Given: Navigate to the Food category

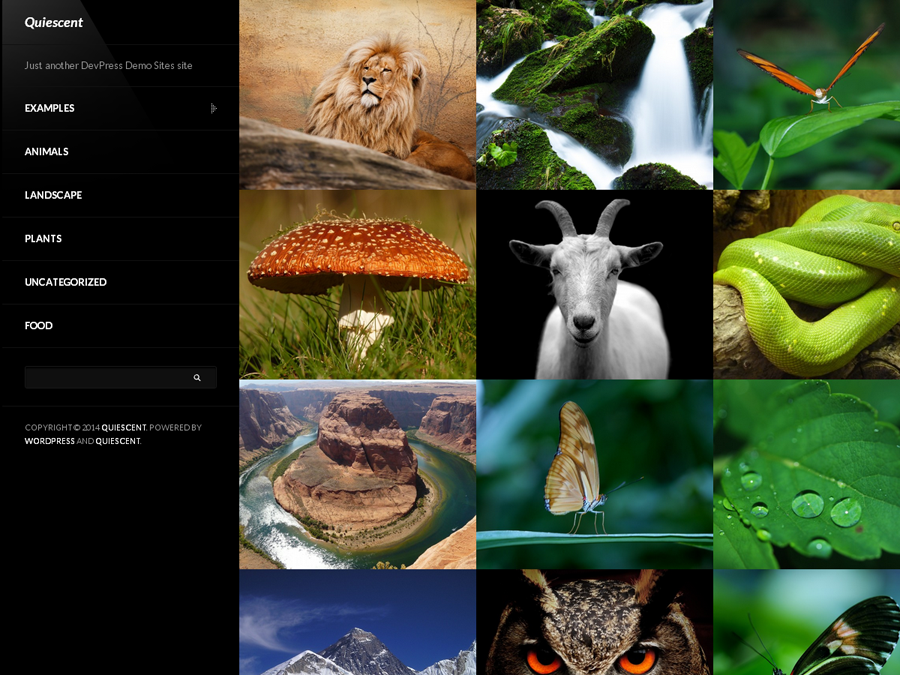Looking at the screenshot, I should (39, 326).
